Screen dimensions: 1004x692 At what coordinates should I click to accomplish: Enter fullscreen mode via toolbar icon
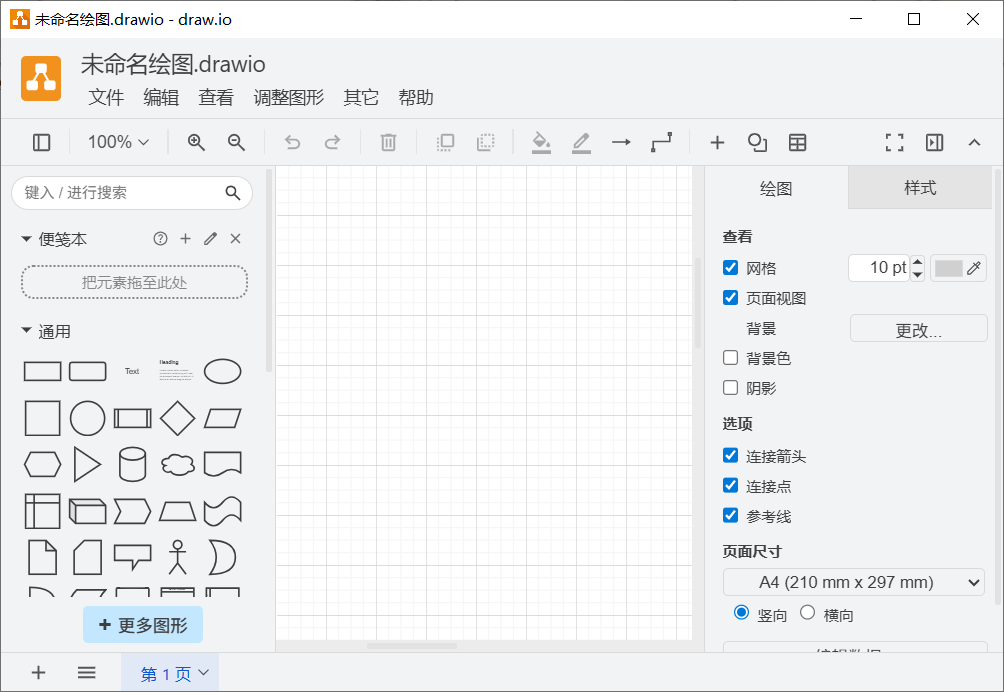(894, 143)
